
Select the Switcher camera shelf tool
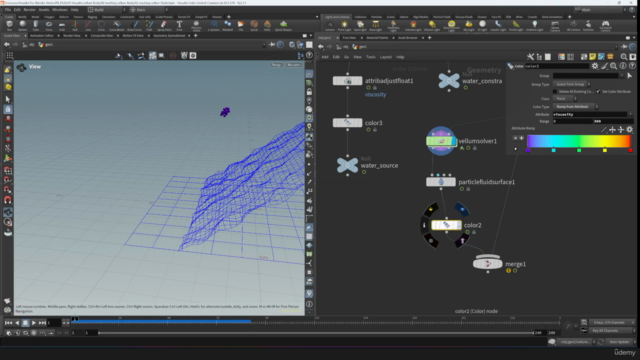pyautogui.click(x=588, y=26)
